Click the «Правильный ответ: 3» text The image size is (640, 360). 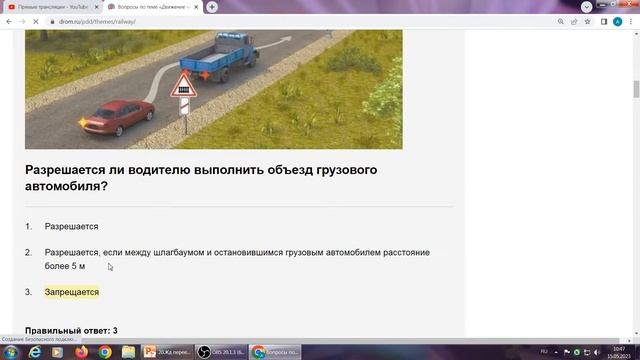(x=71, y=331)
